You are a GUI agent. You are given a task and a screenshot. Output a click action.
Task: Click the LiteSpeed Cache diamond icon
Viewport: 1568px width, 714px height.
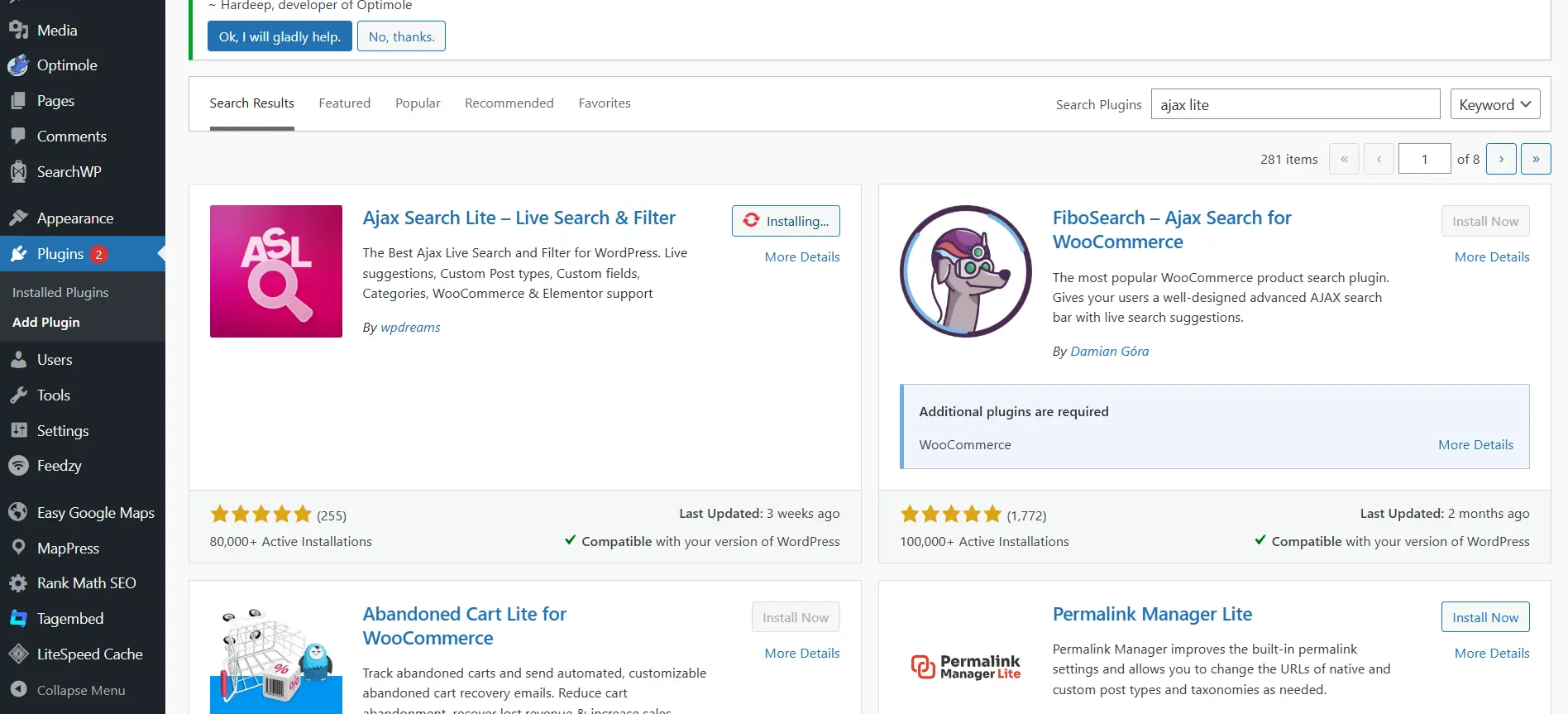coord(18,654)
